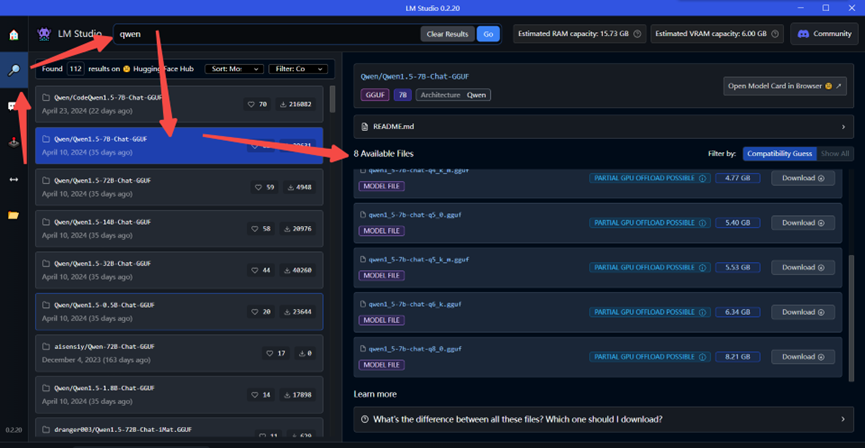Open the Home page in the sidebar
Screen dimensions: 865x448
[x=14, y=35]
